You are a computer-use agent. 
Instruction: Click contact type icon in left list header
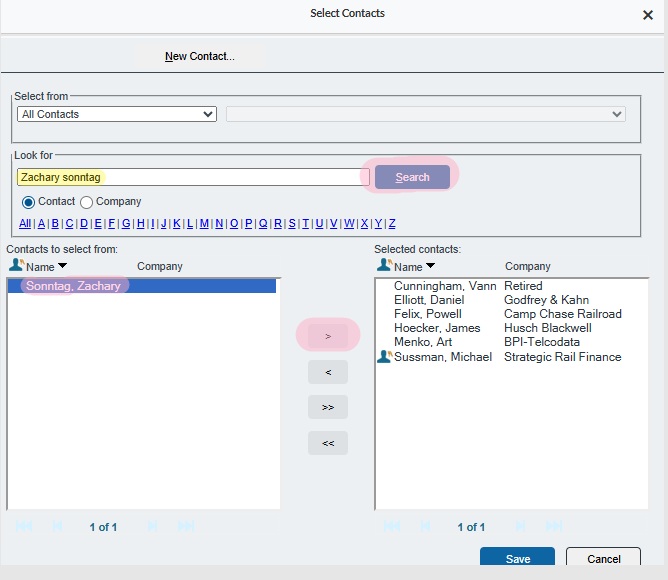tap(15, 266)
